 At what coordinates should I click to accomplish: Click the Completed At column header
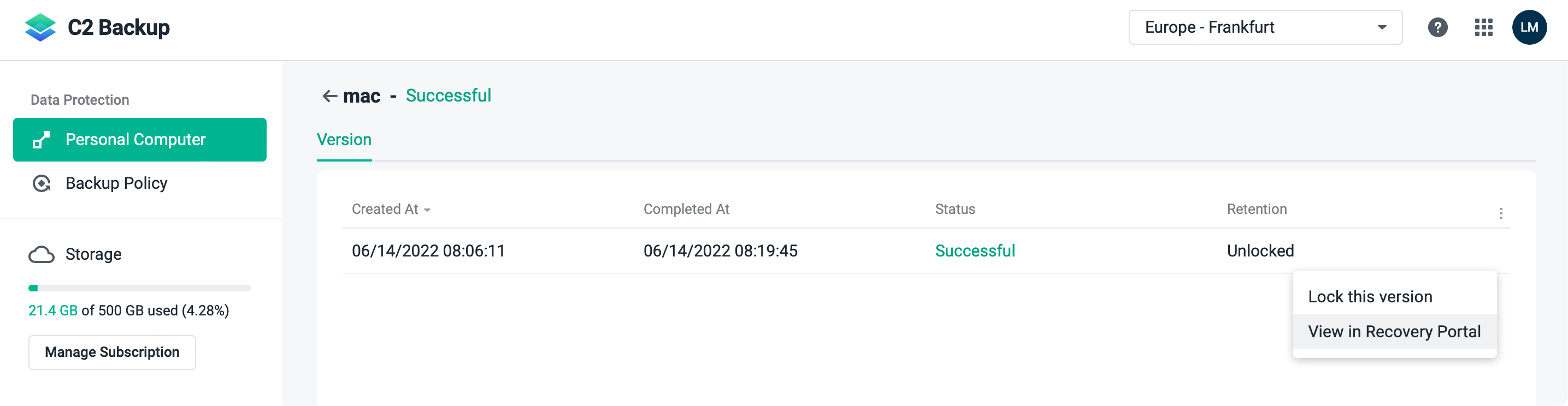click(686, 209)
